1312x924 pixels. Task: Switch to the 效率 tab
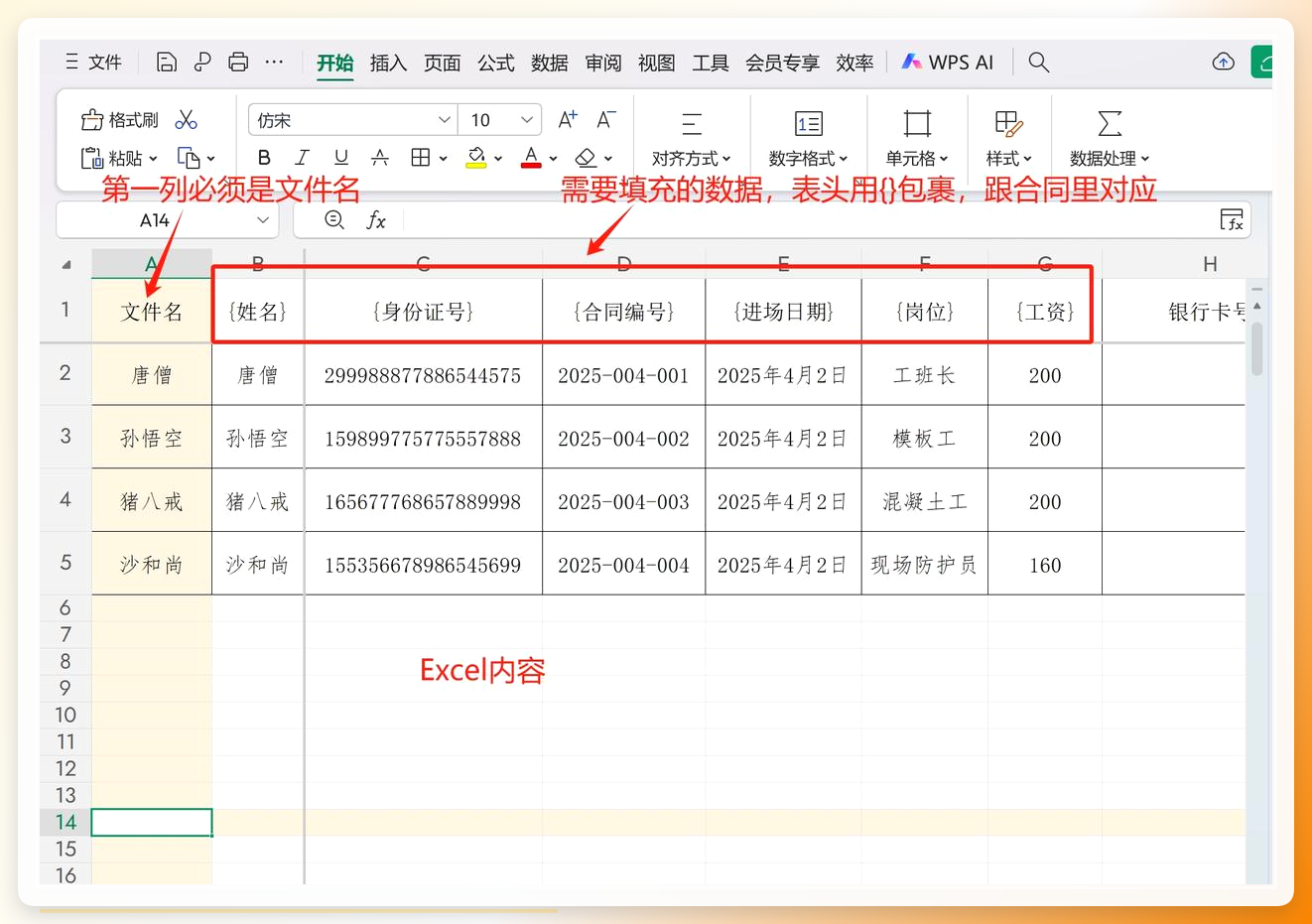click(854, 63)
